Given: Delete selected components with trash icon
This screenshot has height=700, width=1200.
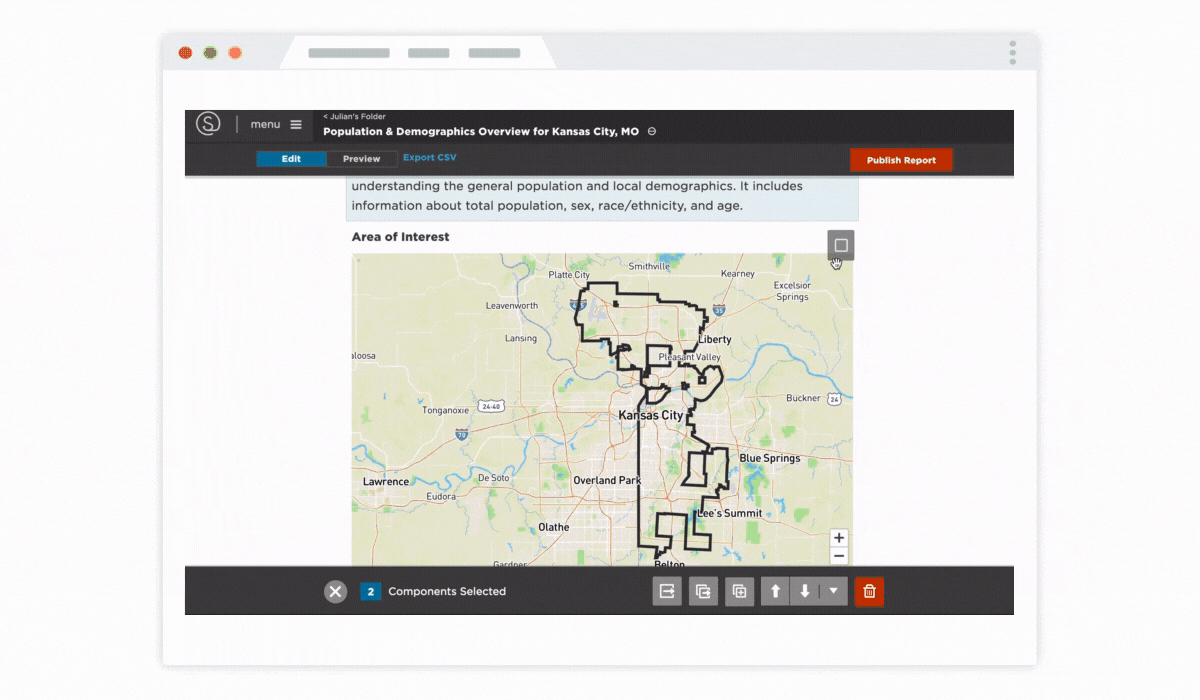Looking at the screenshot, I should click(869, 591).
